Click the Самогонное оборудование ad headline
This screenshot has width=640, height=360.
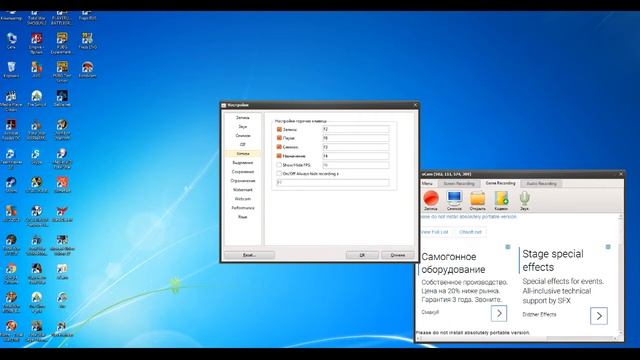[x=453, y=263]
